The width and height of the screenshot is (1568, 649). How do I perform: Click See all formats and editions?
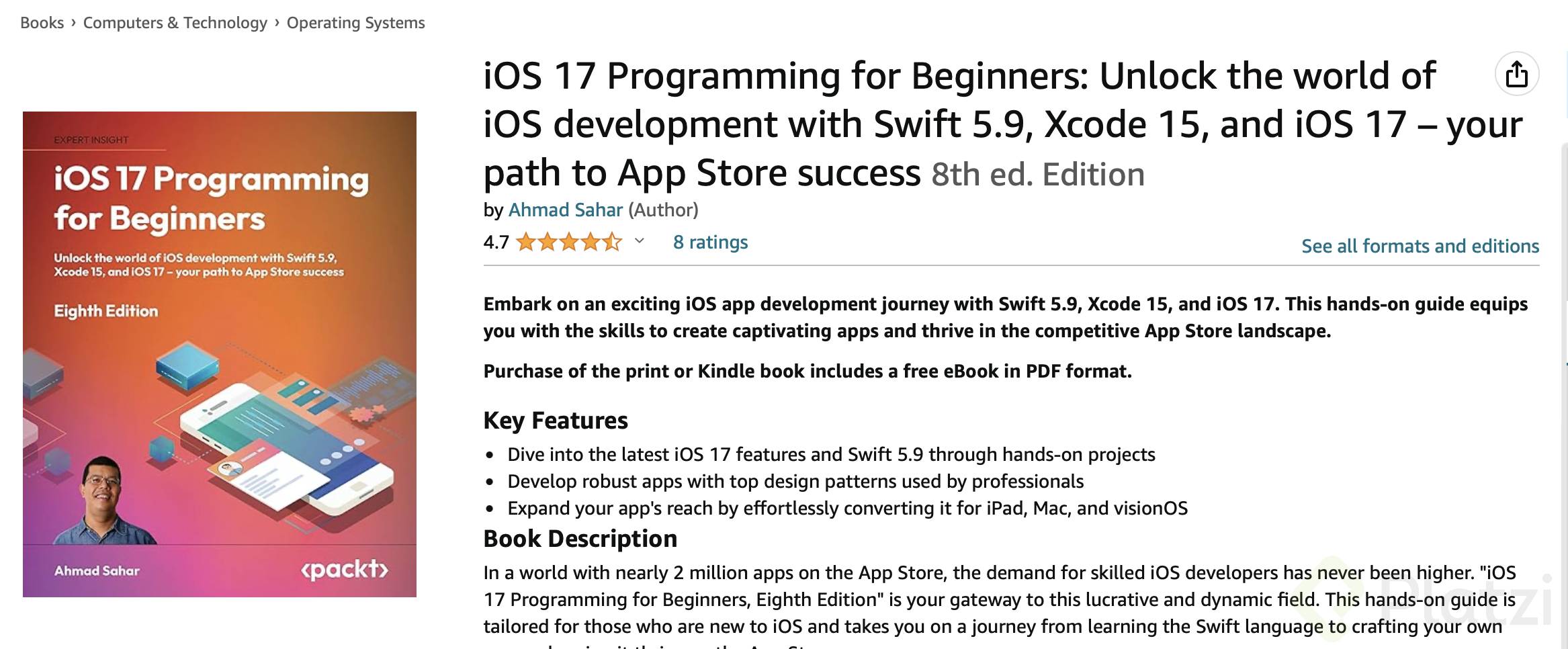point(1420,246)
